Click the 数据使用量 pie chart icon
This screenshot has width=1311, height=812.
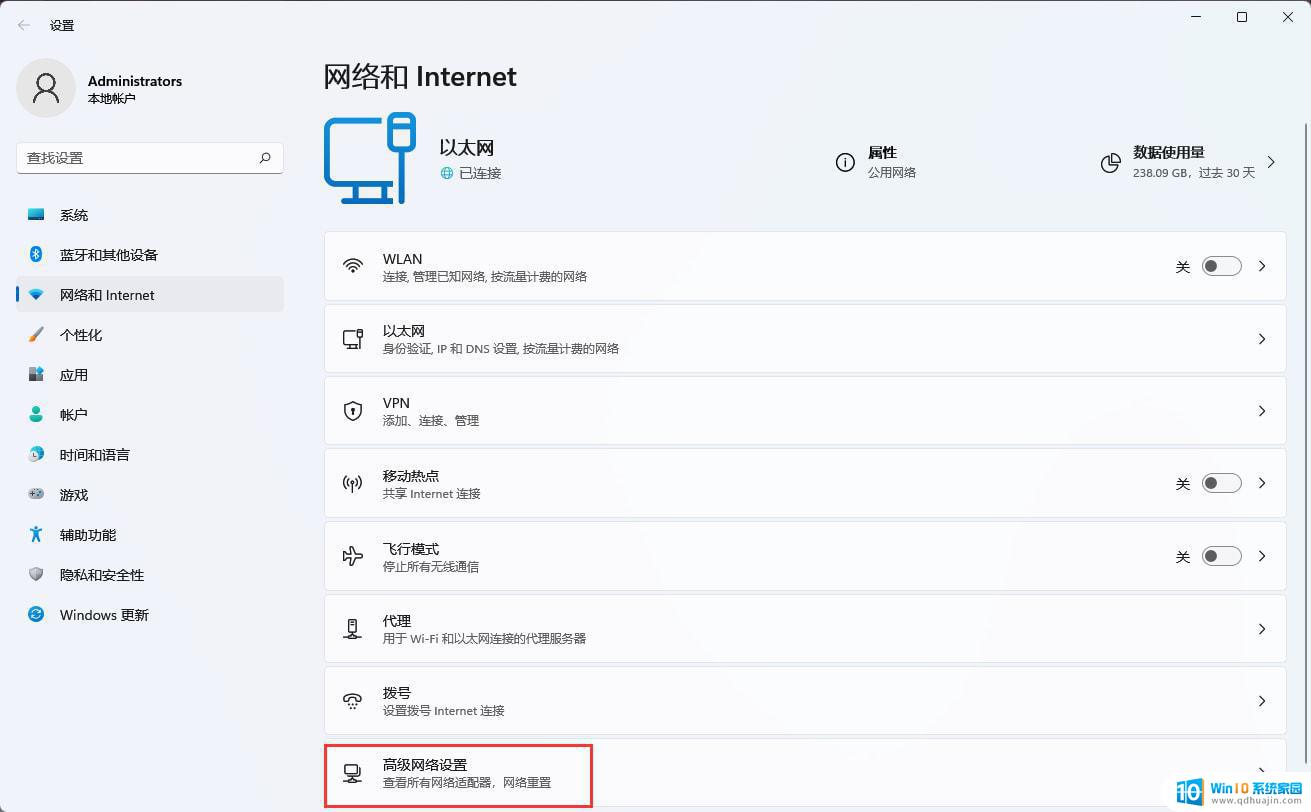[1110, 161]
